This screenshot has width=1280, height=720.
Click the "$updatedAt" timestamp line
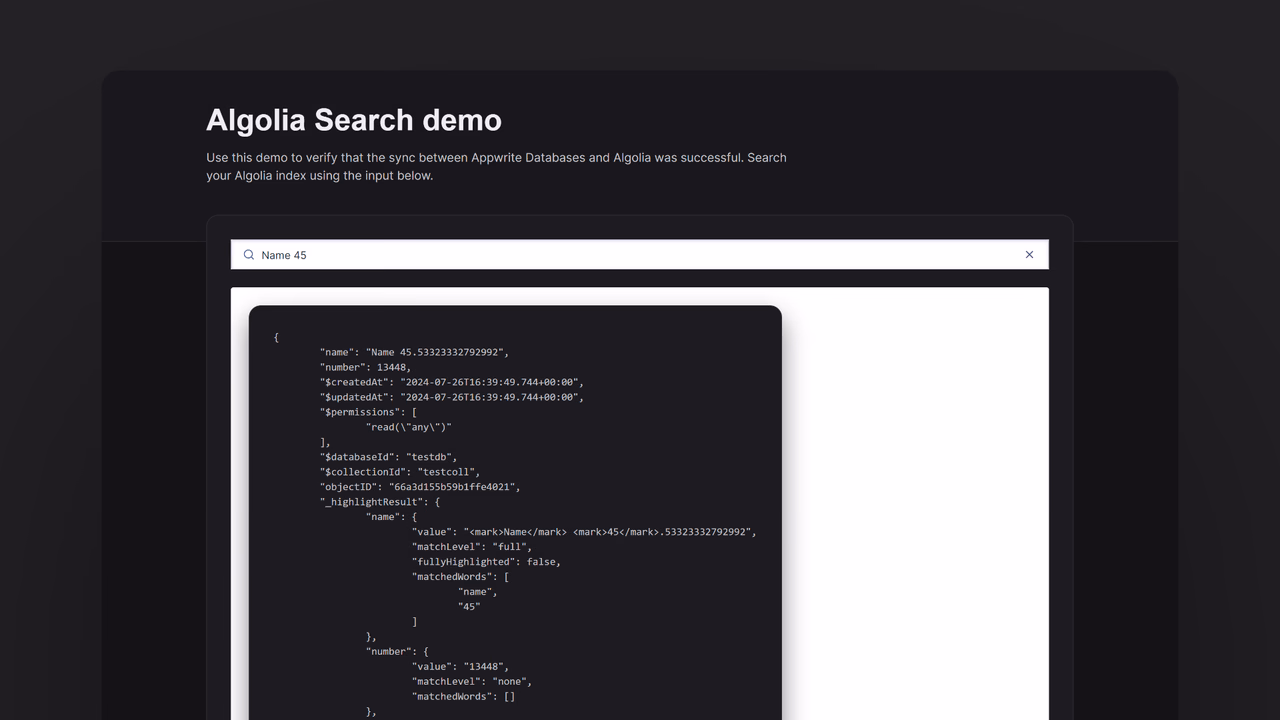pyautogui.click(x=451, y=397)
